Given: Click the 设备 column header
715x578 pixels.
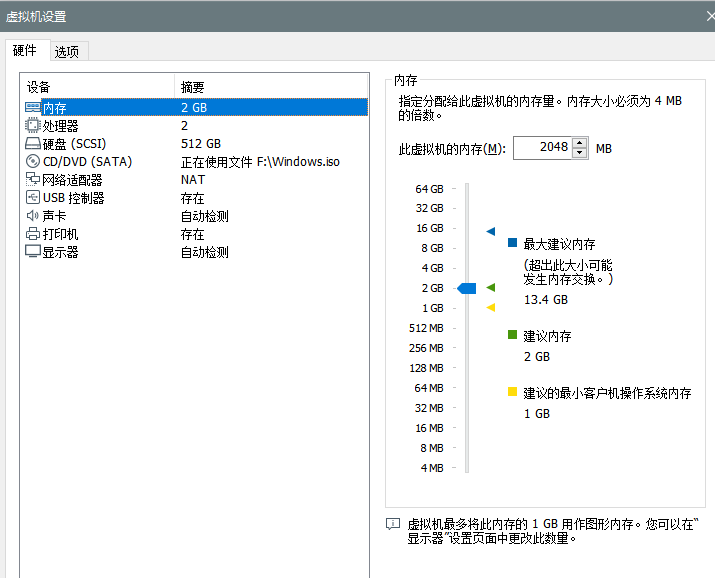Looking at the screenshot, I should click(x=98, y=87).
